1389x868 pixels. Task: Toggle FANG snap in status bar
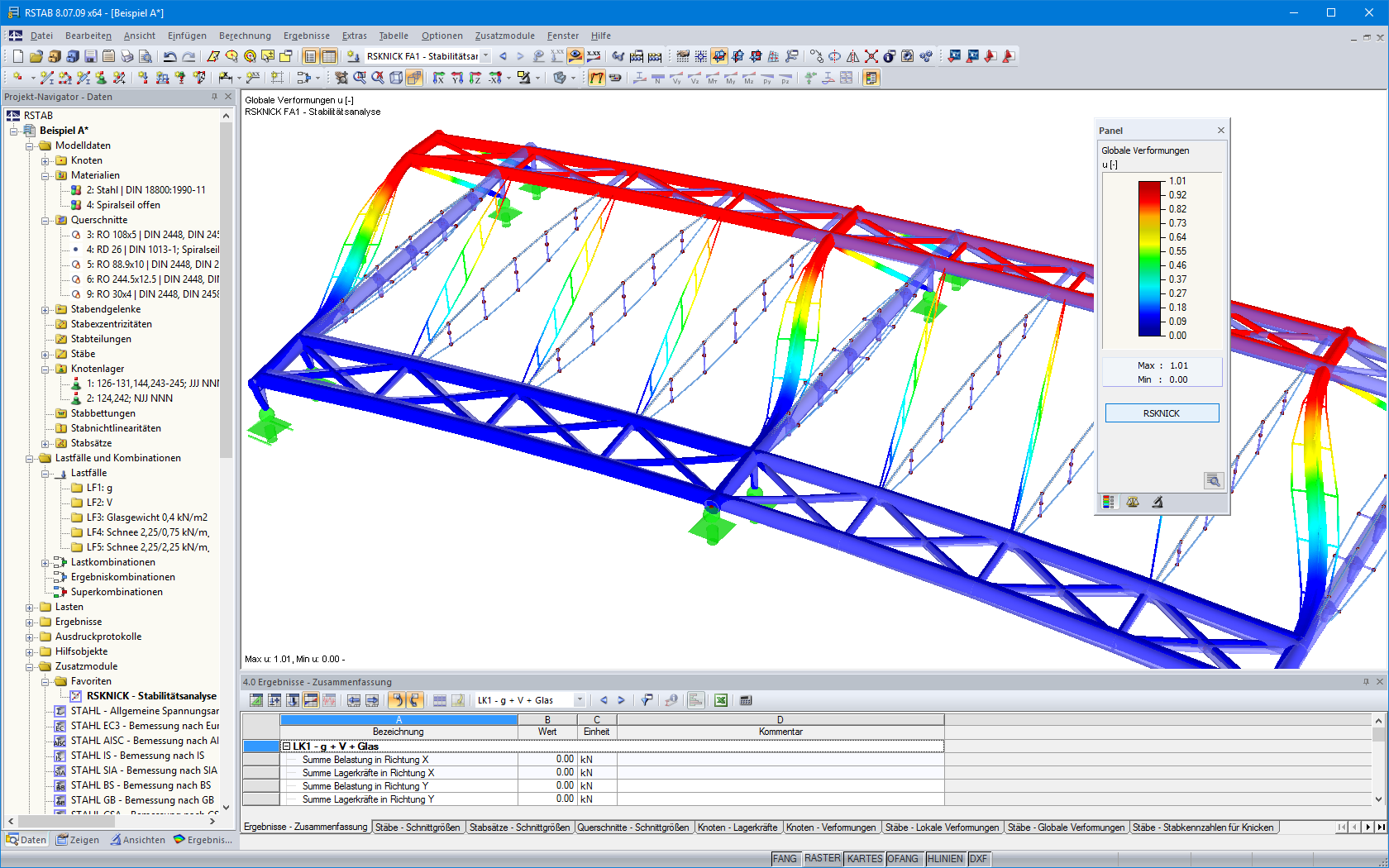tap(785, 859)
